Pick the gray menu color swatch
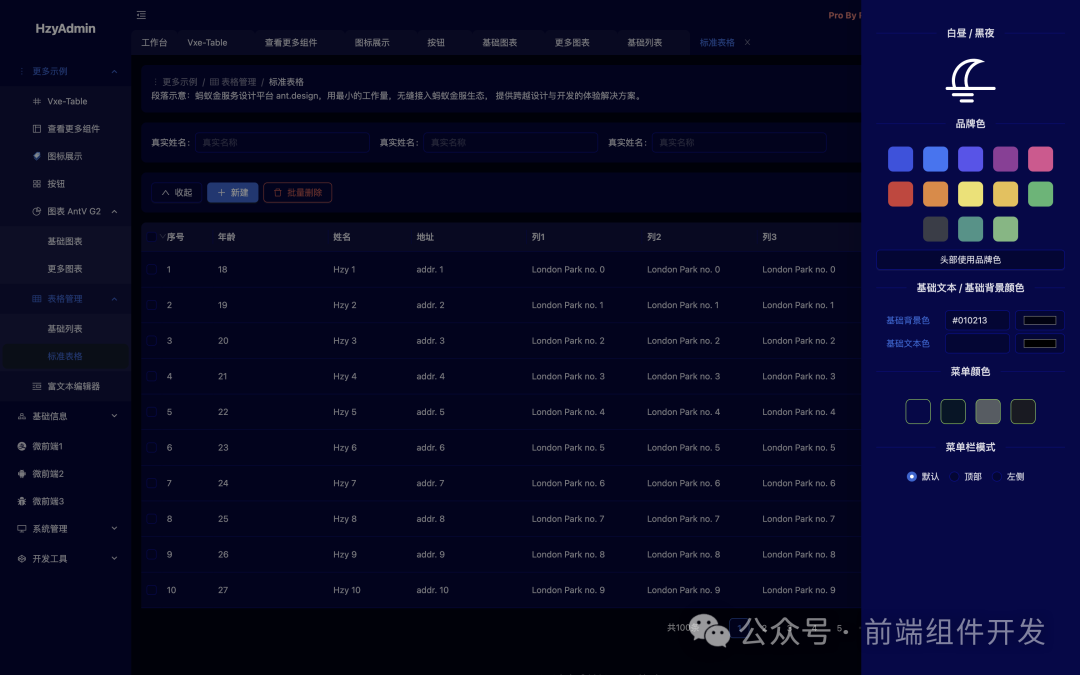Screen dimensions: 1080x675 [x=988, y=412]
